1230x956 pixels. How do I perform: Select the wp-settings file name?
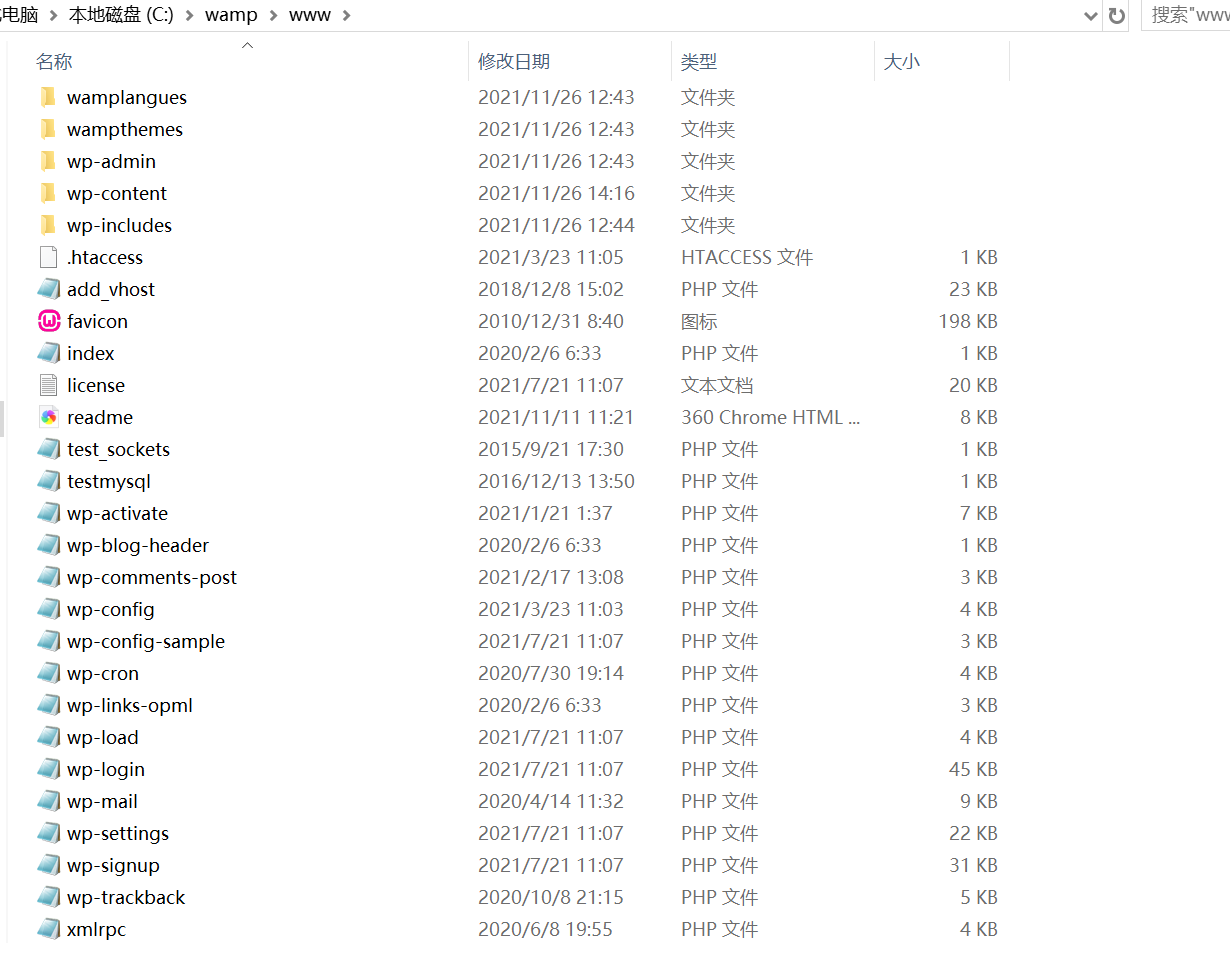click(118, 833)
